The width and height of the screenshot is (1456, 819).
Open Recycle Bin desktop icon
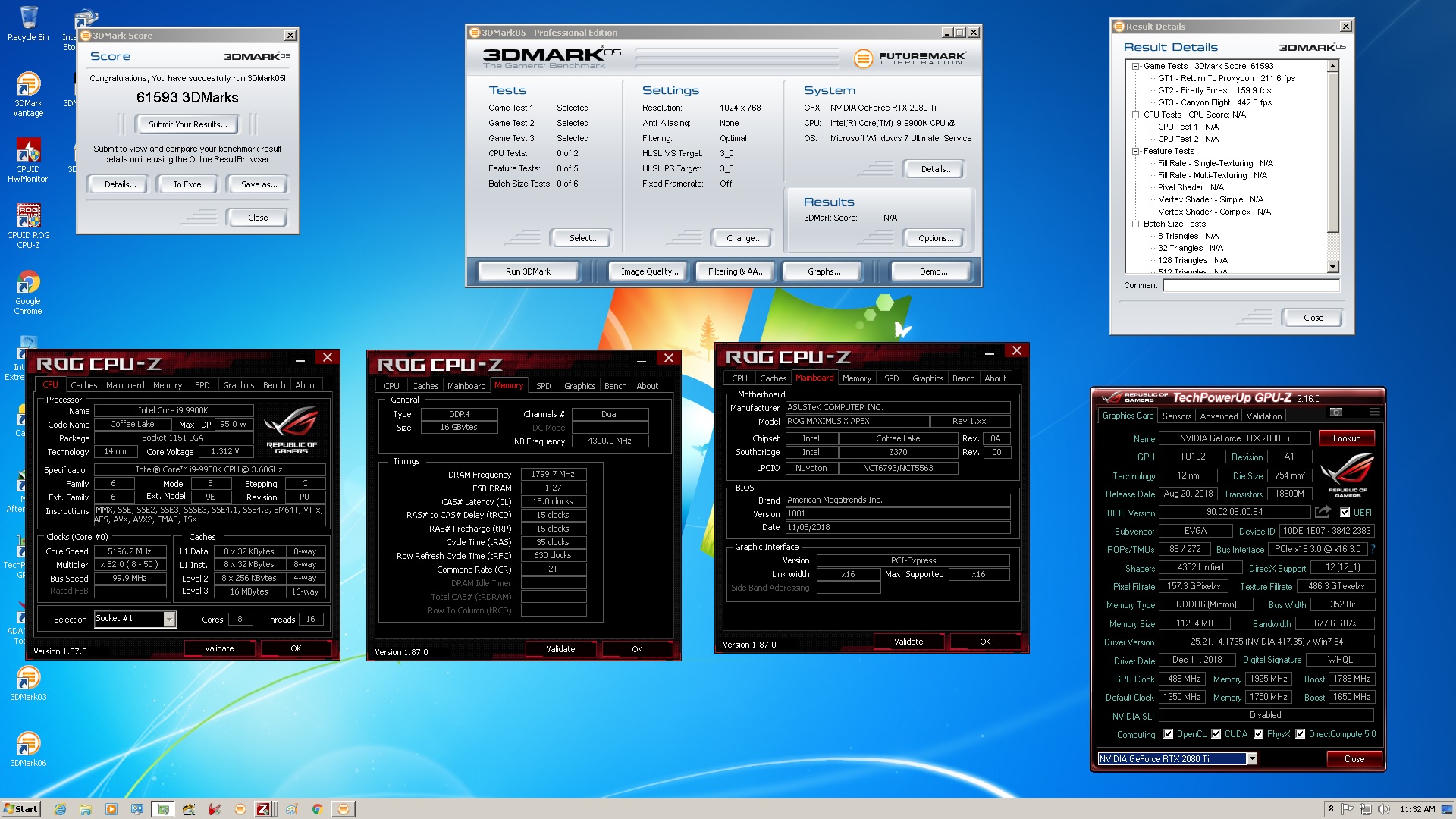tap(28, 24)
